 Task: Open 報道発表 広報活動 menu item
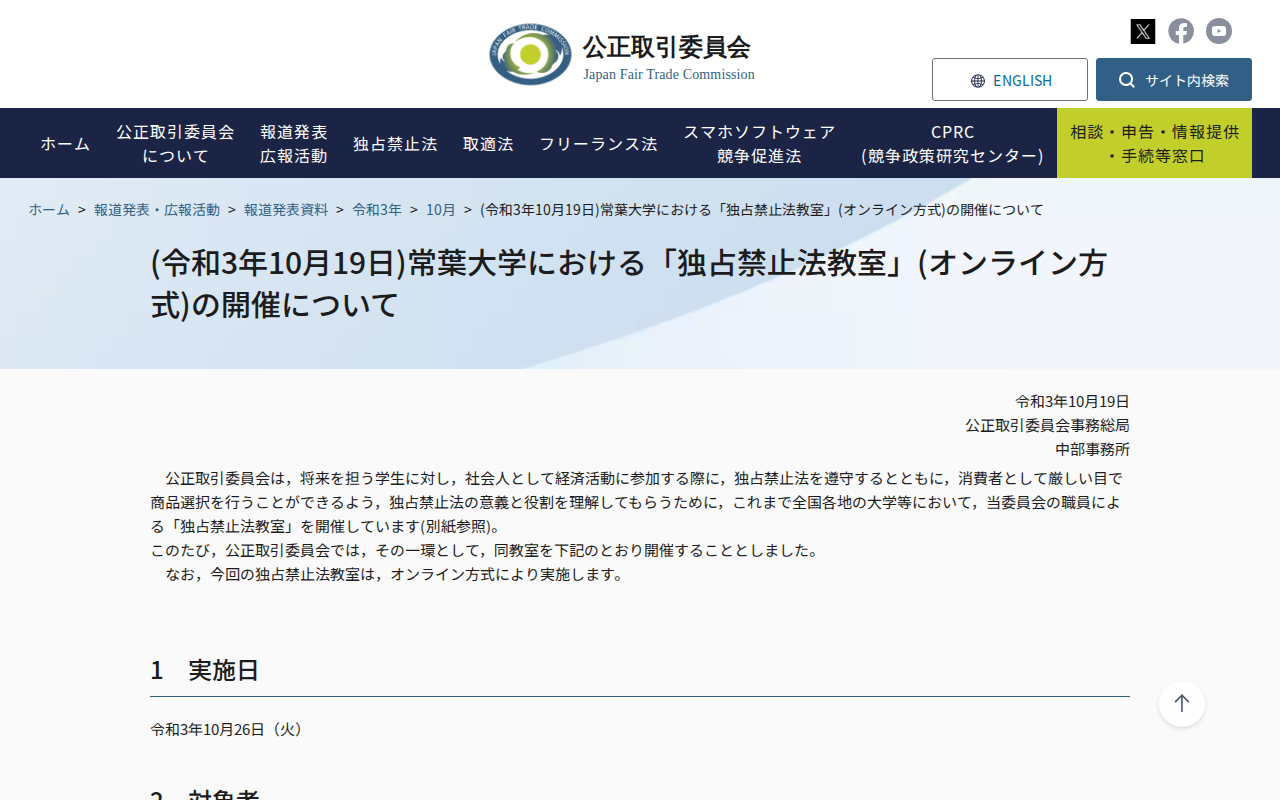pyautogui.click(x=294, y=143)
